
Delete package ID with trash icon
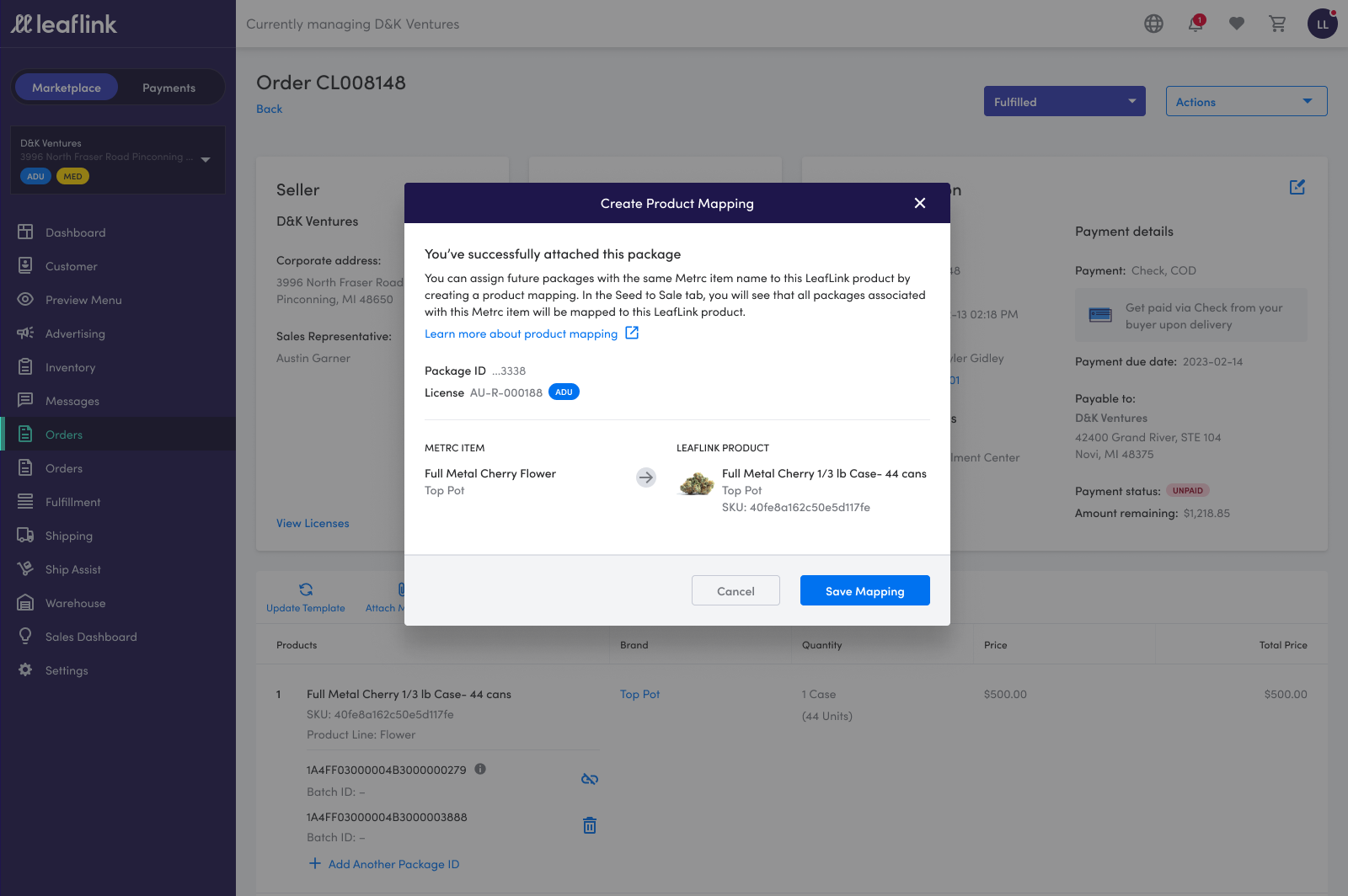(590, 825)
